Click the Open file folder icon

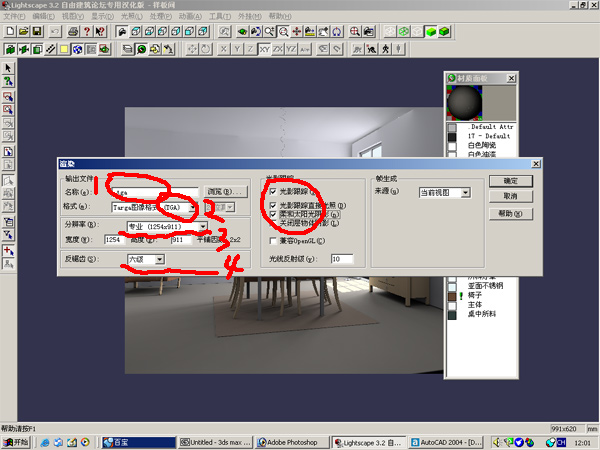coord(24,32)
